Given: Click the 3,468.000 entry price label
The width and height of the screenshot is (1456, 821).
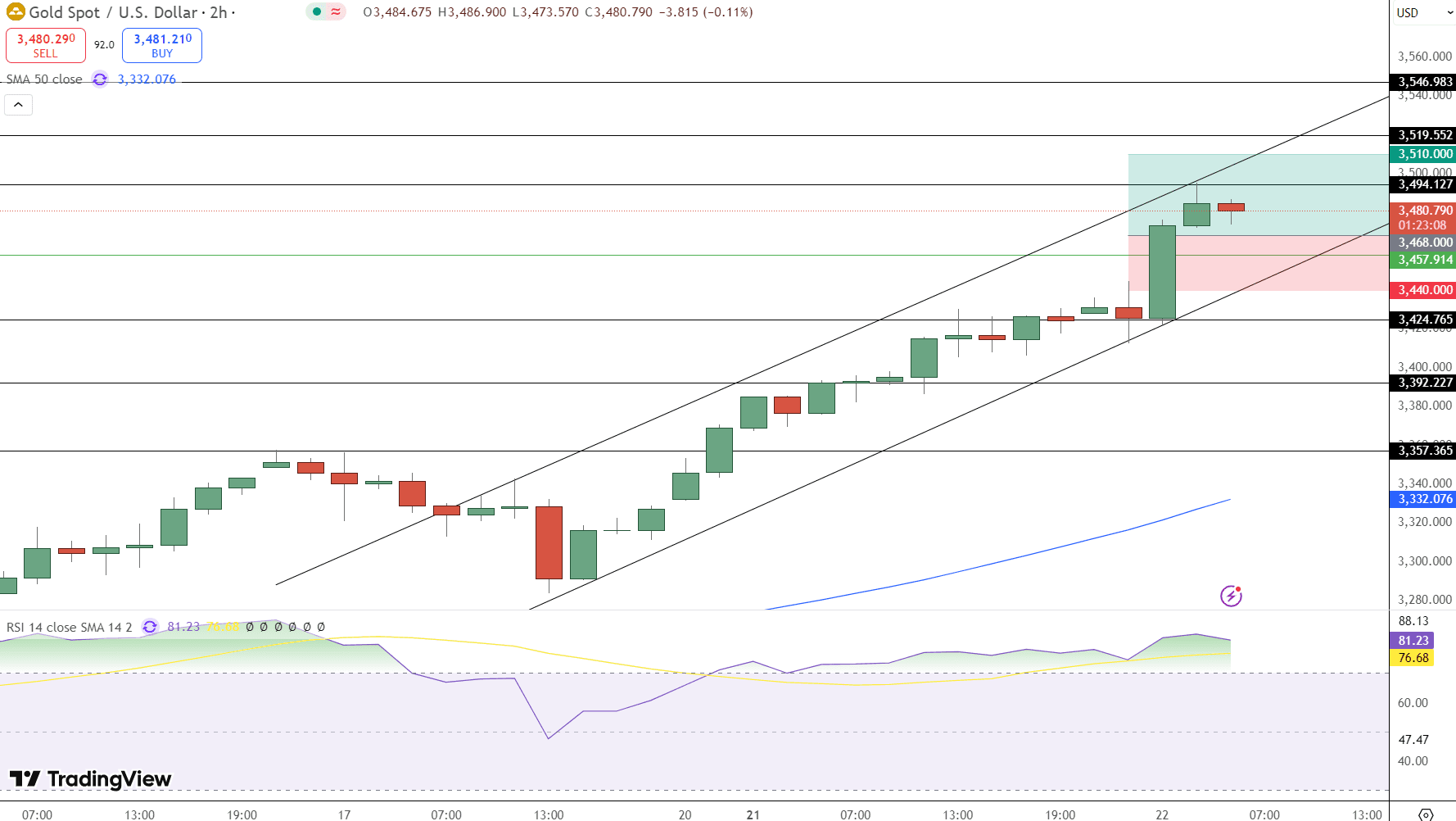Looking at the screenshot, I should click(x=1425, y=243).
